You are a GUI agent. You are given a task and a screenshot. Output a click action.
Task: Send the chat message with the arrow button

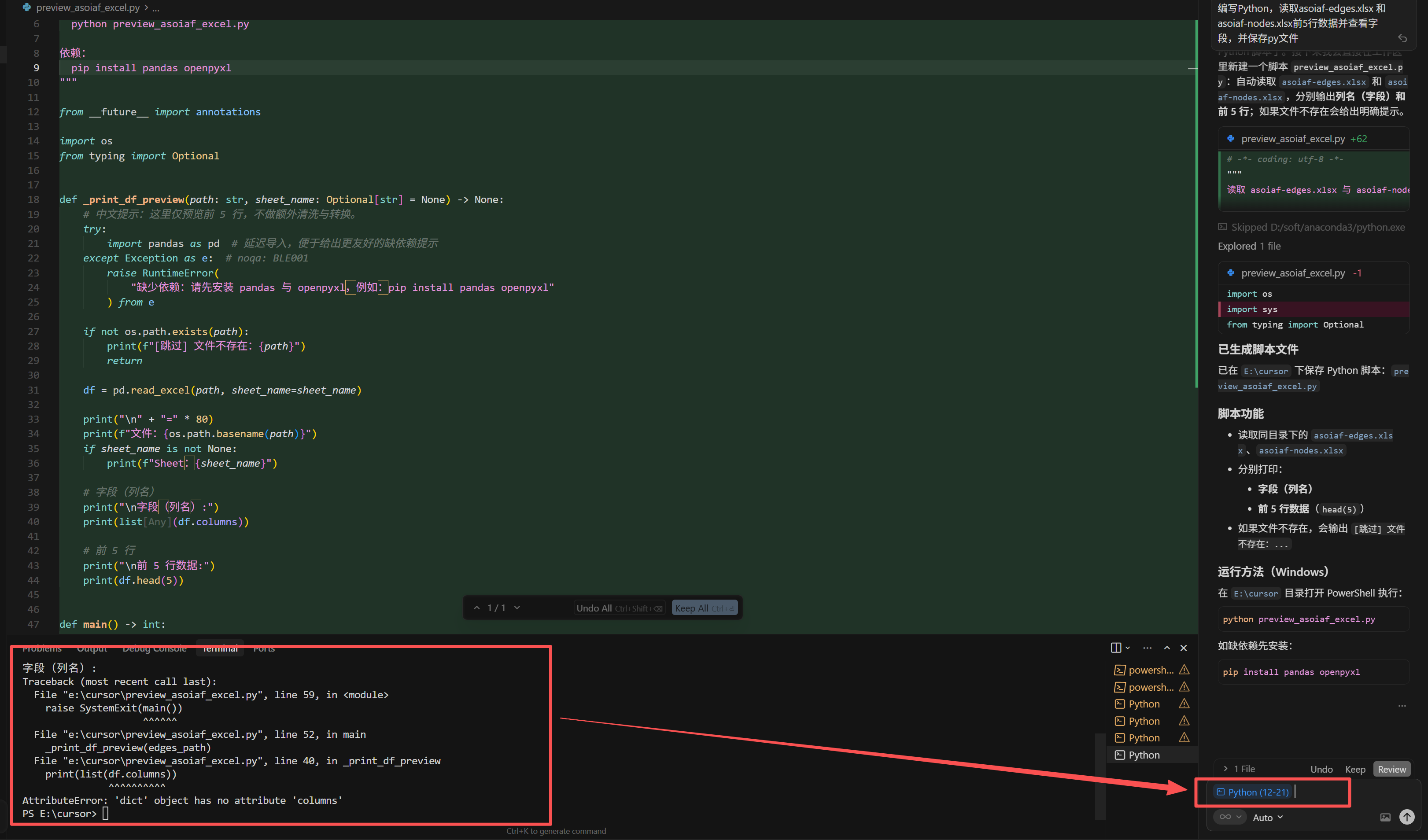pos(1406,816)
